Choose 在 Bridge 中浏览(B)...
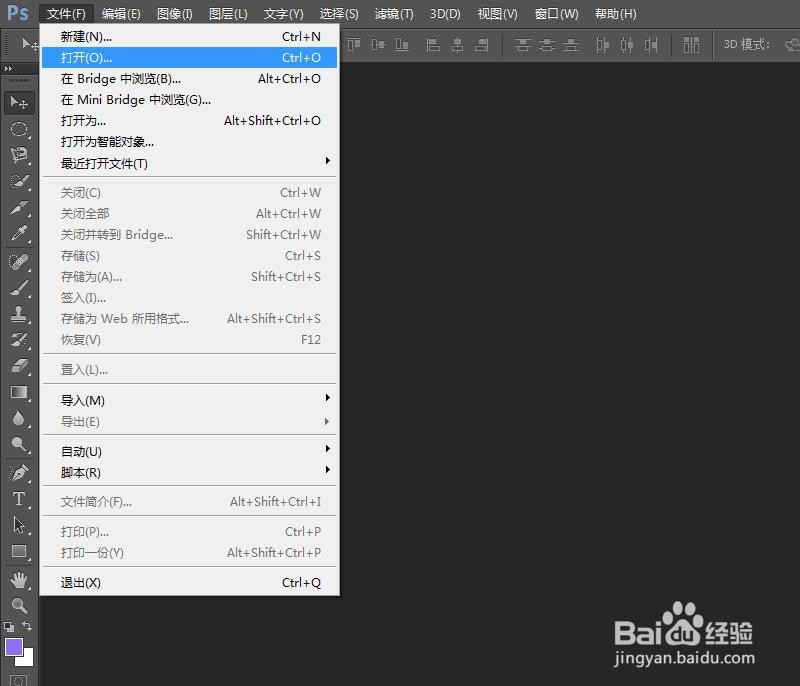Image resolution: width=800 pixels, height=686 pixels. pos(189,79)
